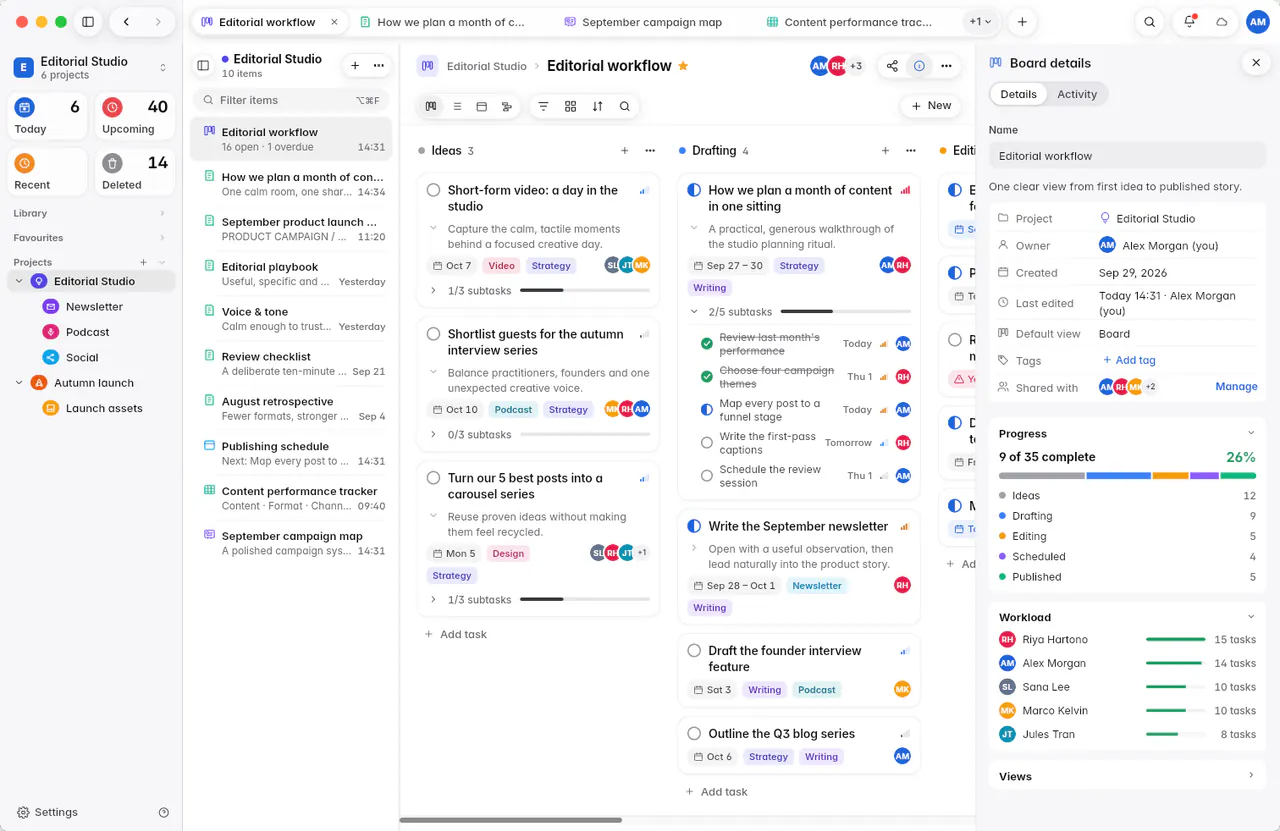Viewport: 1280px width, 831px height.
Task: Click the cloud sync icon
Action: click(1221, 22)
